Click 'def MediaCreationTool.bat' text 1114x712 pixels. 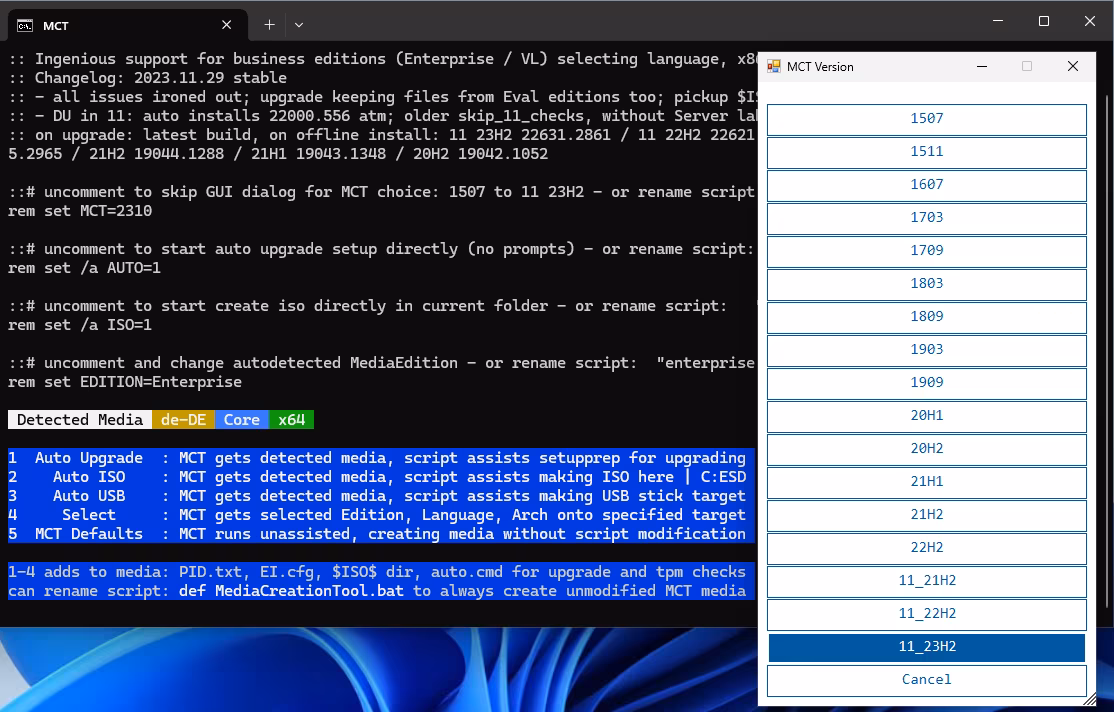(x=291, y=591)
